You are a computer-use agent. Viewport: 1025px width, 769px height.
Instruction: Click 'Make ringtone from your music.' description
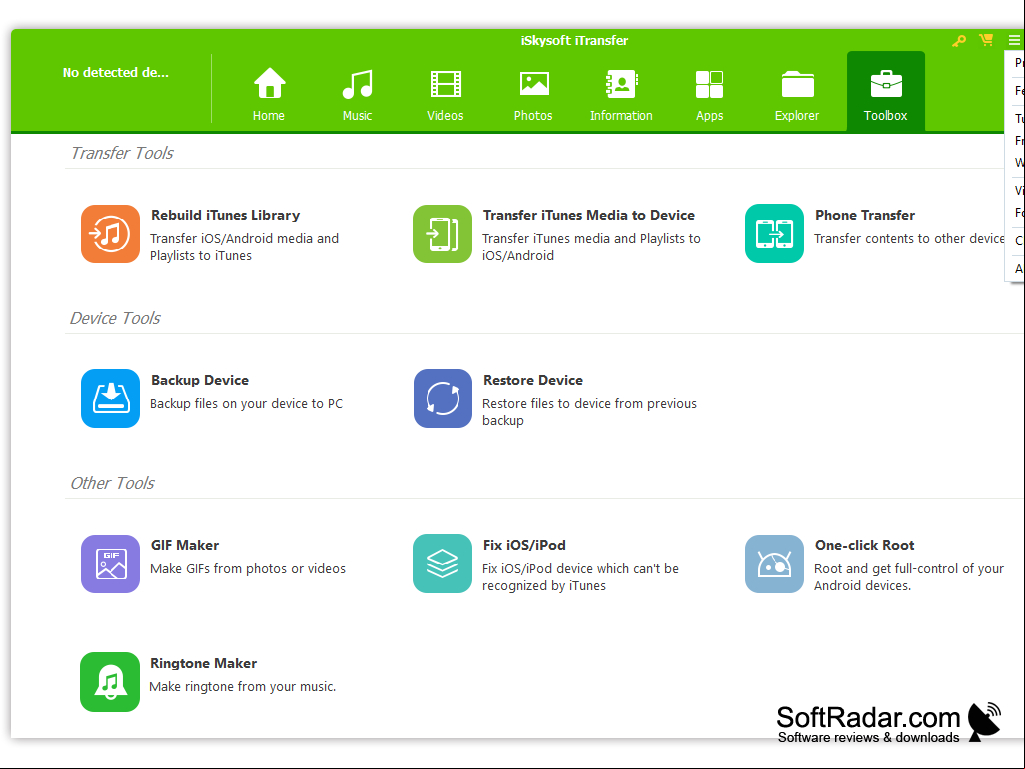[243, 687]
